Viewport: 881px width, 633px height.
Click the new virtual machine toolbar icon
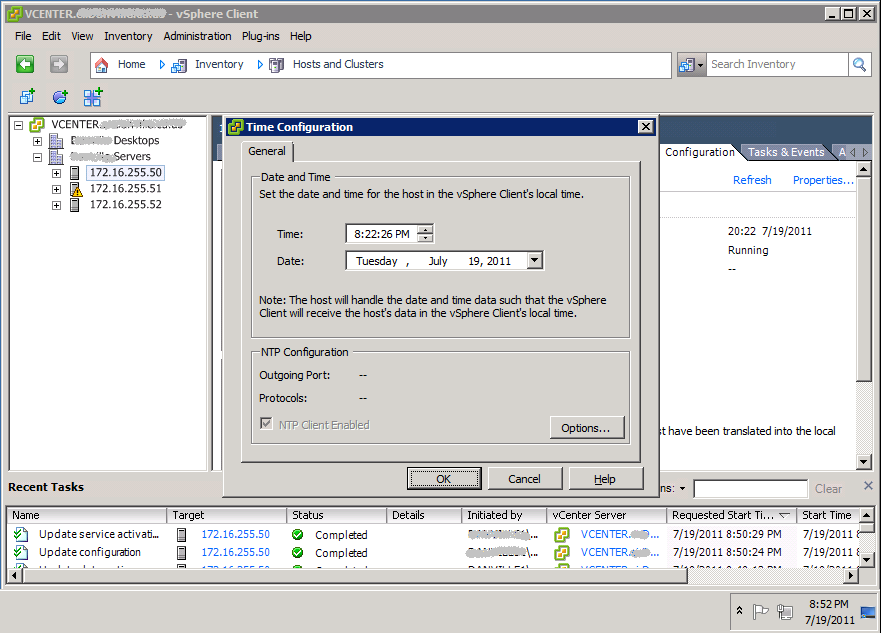point(27,97)
